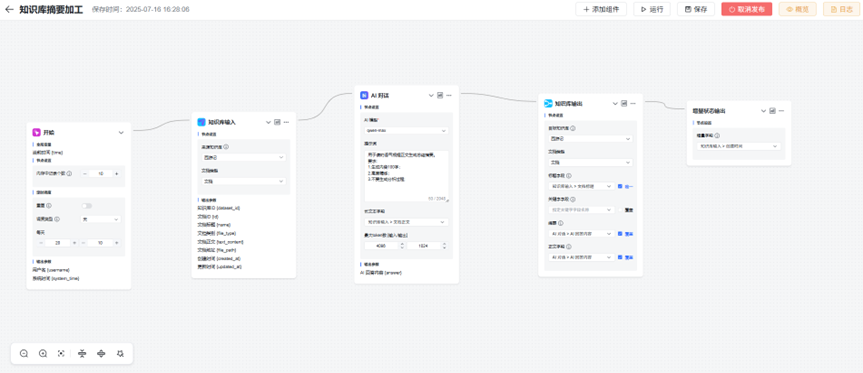Screen dimensions: 863x373
Task: Click the AI 对话 node's icon
Action: pyautogui.click(x=364, y=95)
